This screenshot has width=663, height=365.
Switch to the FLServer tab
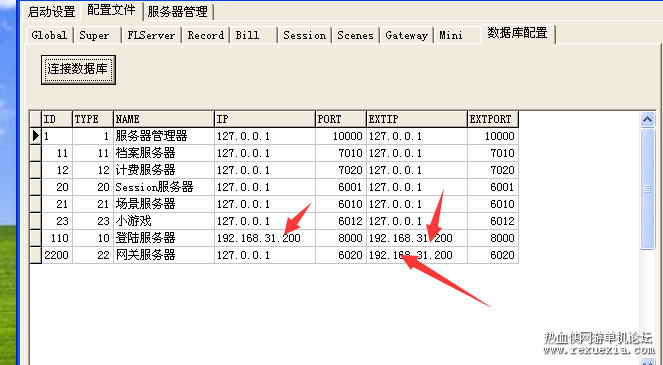(x=151, y=35)
